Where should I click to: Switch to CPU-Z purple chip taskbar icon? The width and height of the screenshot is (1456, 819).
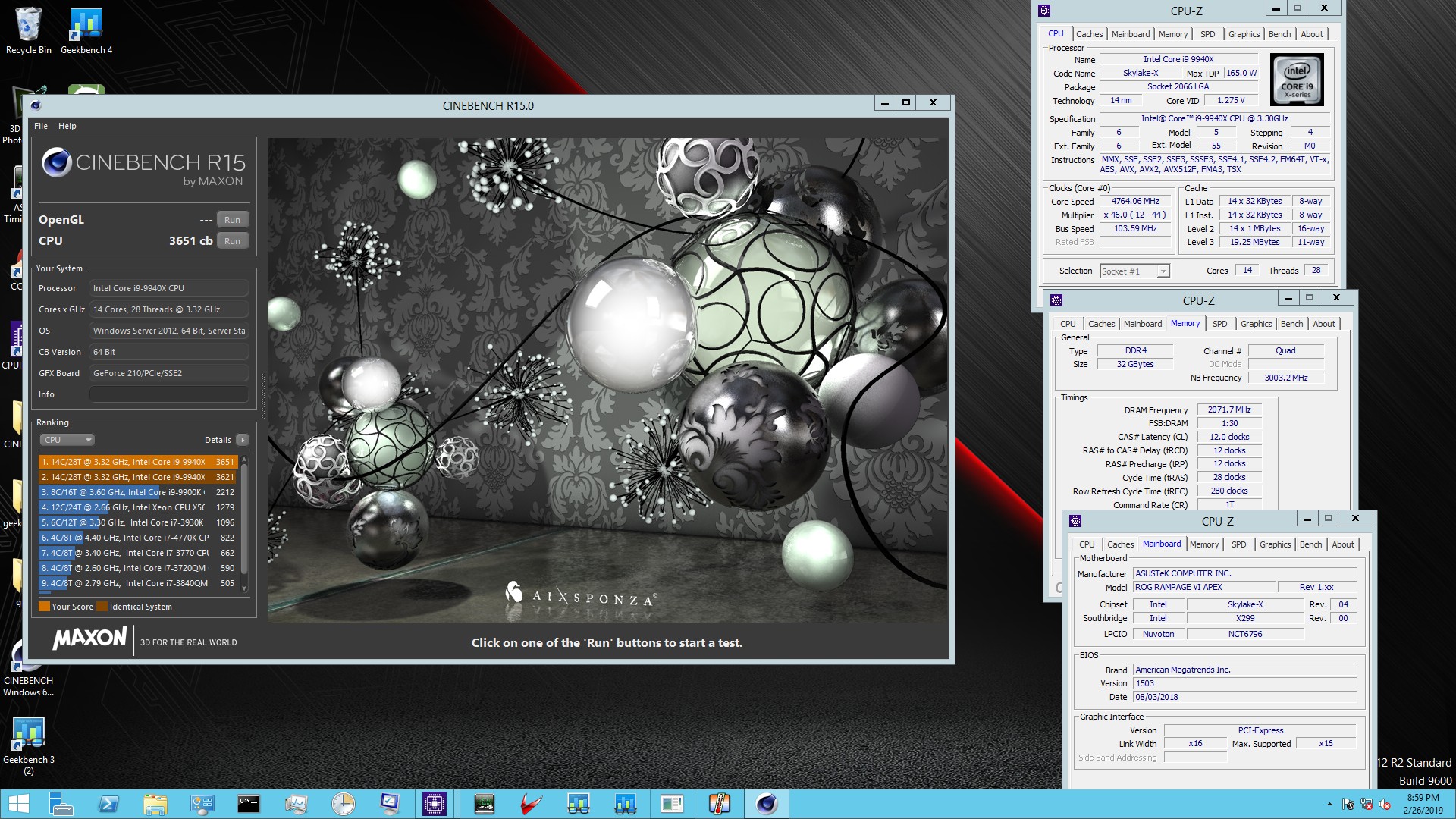tap(435, 804)
